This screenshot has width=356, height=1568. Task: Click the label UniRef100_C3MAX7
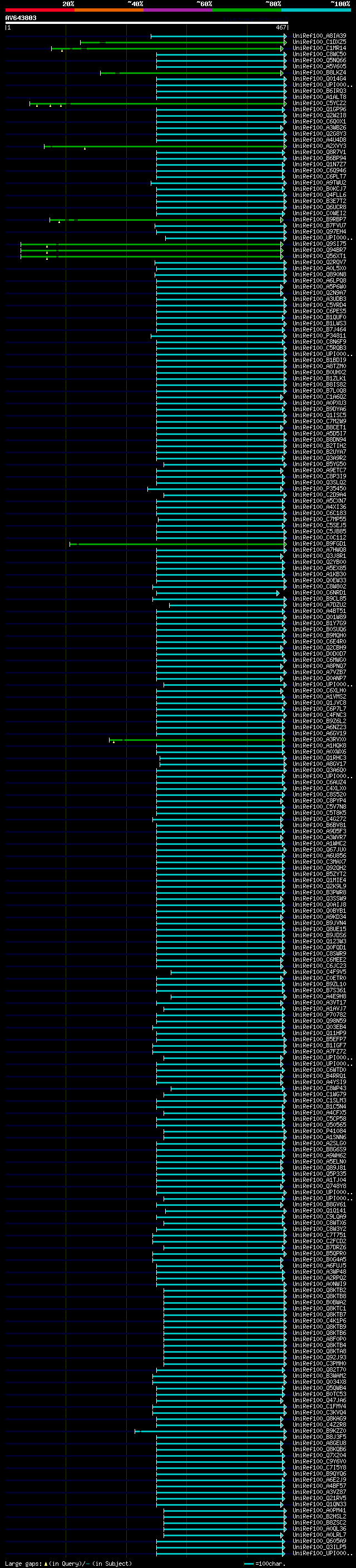319,862
